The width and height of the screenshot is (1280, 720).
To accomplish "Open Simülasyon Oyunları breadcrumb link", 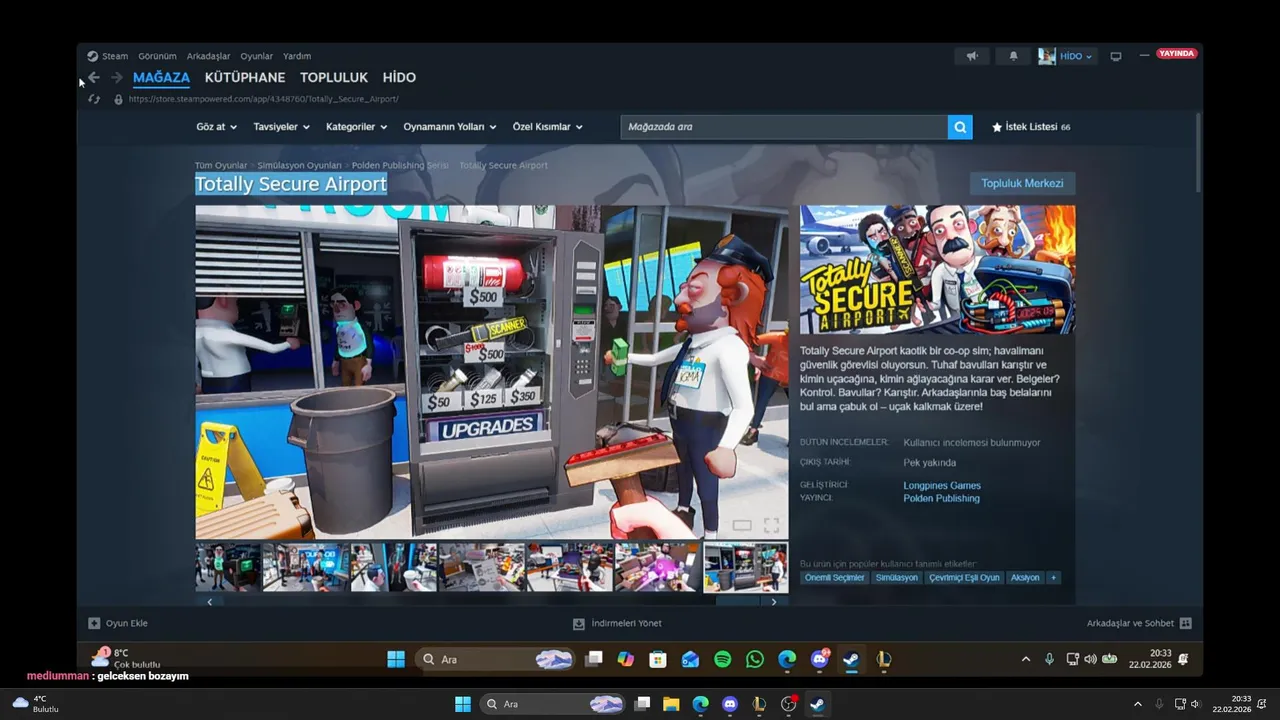I will pos(299,165).
